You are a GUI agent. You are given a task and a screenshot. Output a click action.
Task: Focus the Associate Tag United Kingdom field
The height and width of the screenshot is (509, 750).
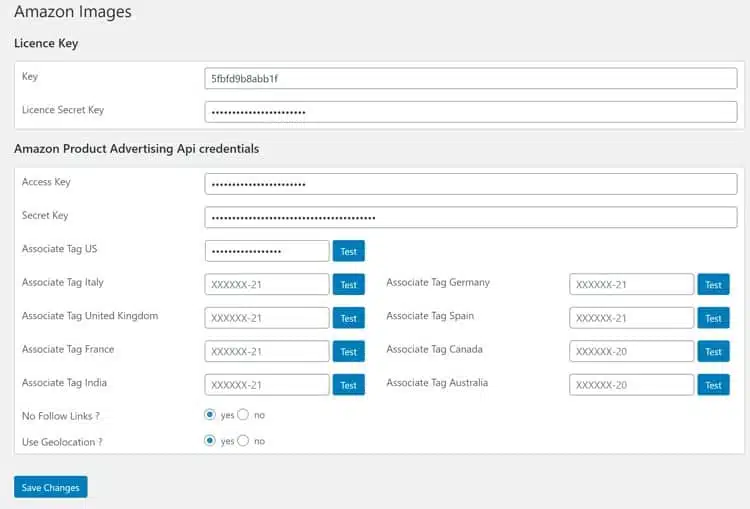click(x=267, y=318)
